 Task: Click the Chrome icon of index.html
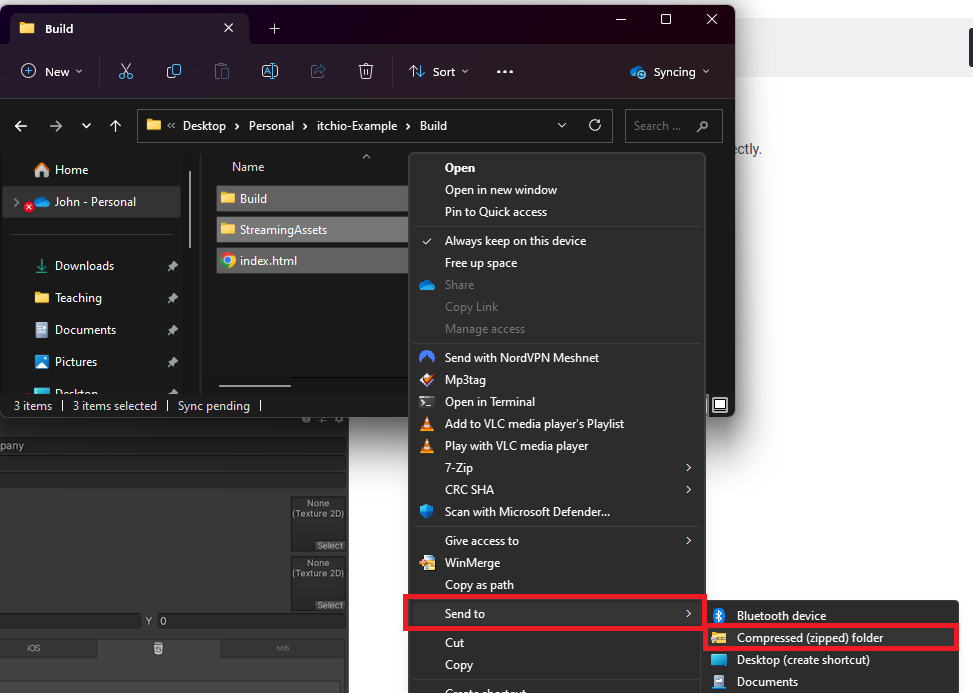tap(228, 261)
